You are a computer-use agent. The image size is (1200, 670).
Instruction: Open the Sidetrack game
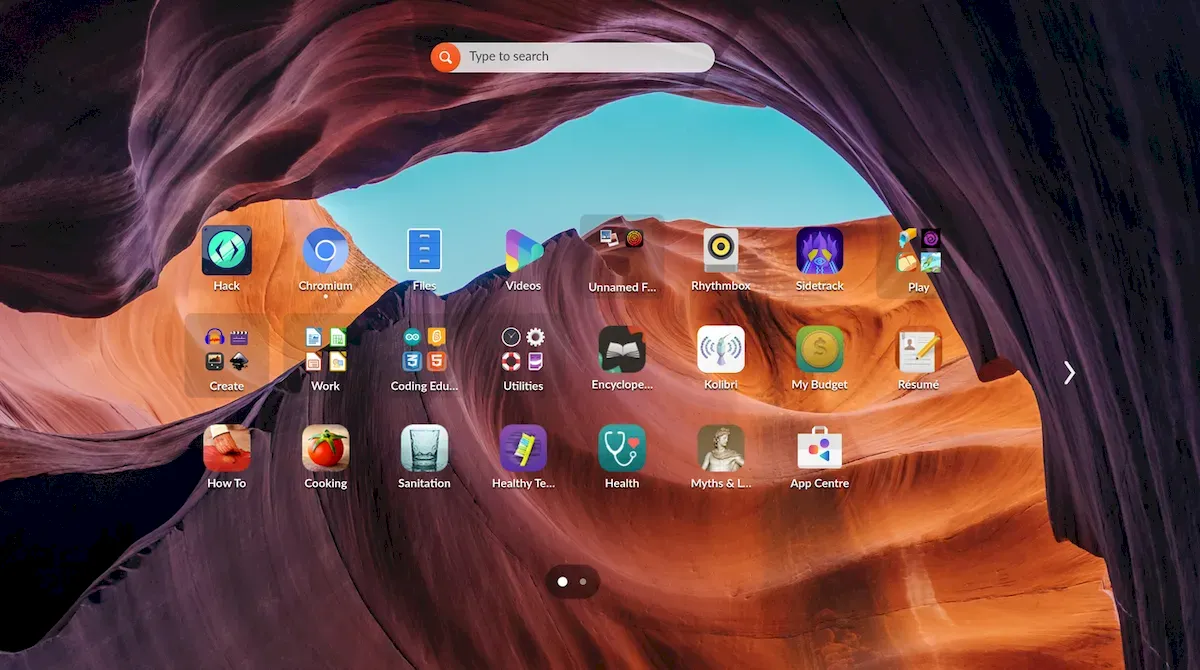point(820,251)
